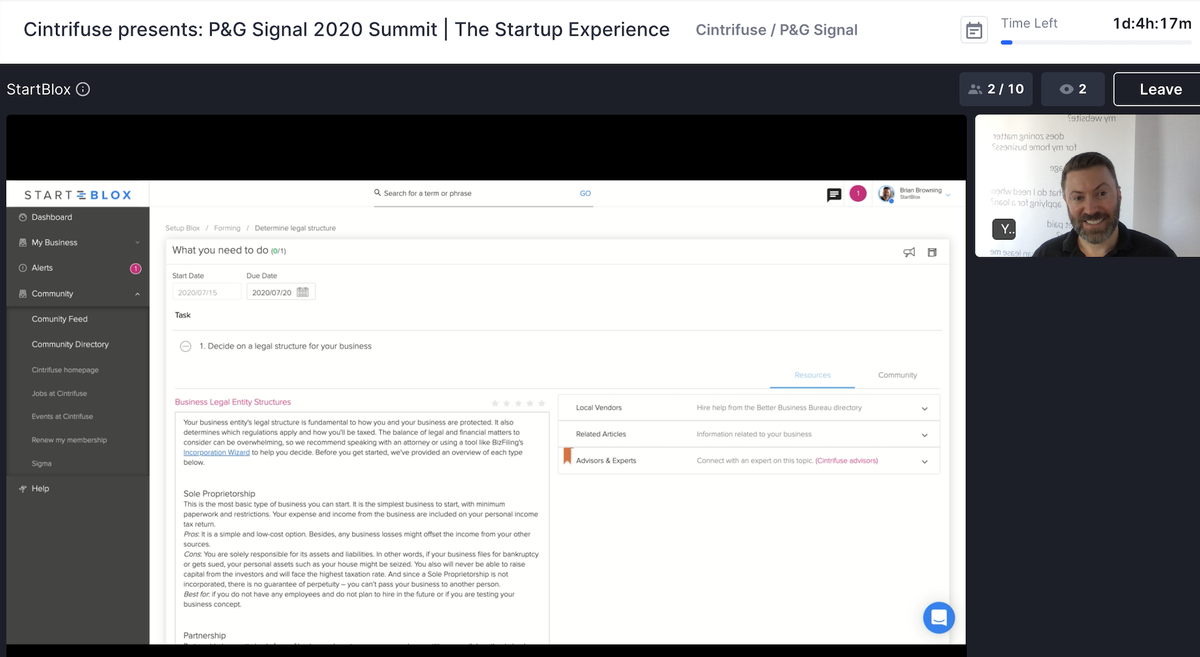The width and height of the screenshot is (1200, 657).
Task: Open the (Cintrifuse advisors) link
Action: click(x=846, y=461)
